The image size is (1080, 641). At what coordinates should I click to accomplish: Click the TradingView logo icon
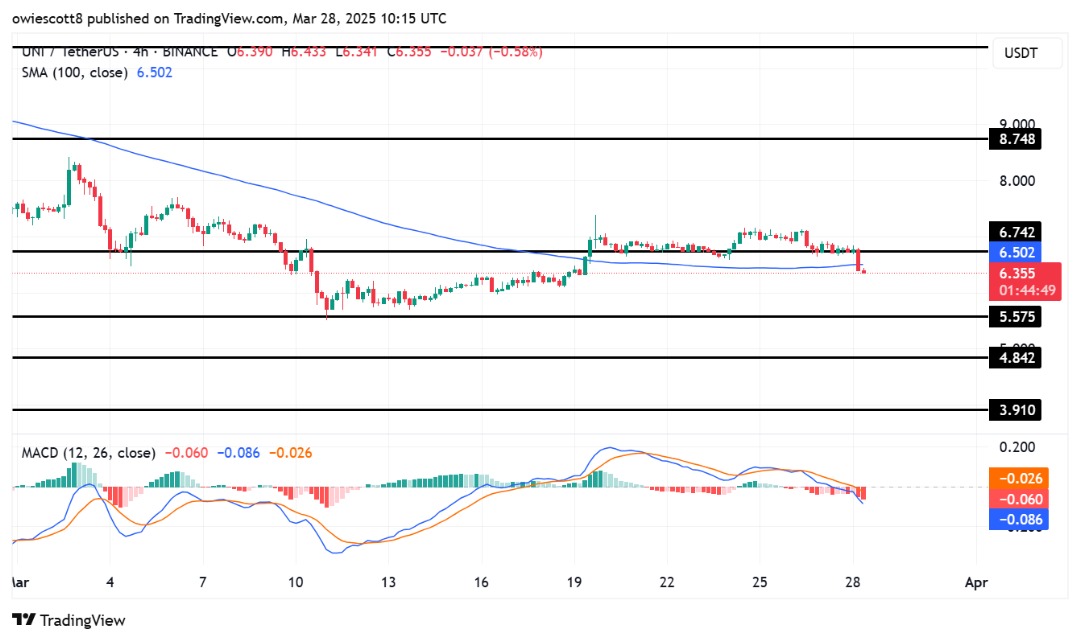pyautogui.click(x=24, y=620)
